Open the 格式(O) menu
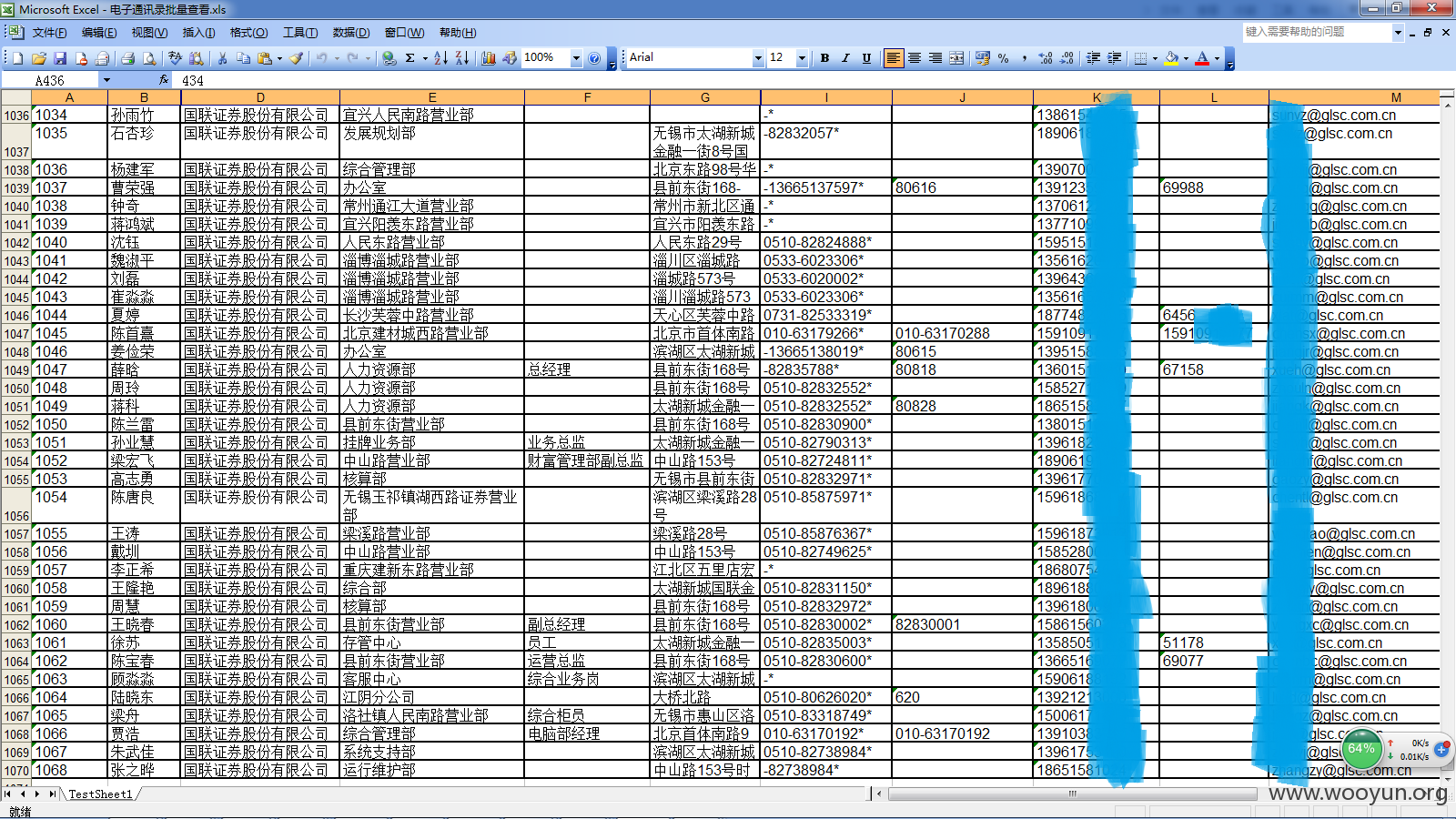Image resolution: width=1456 pixels, height=819 pixels. click(x=249, y=33)
